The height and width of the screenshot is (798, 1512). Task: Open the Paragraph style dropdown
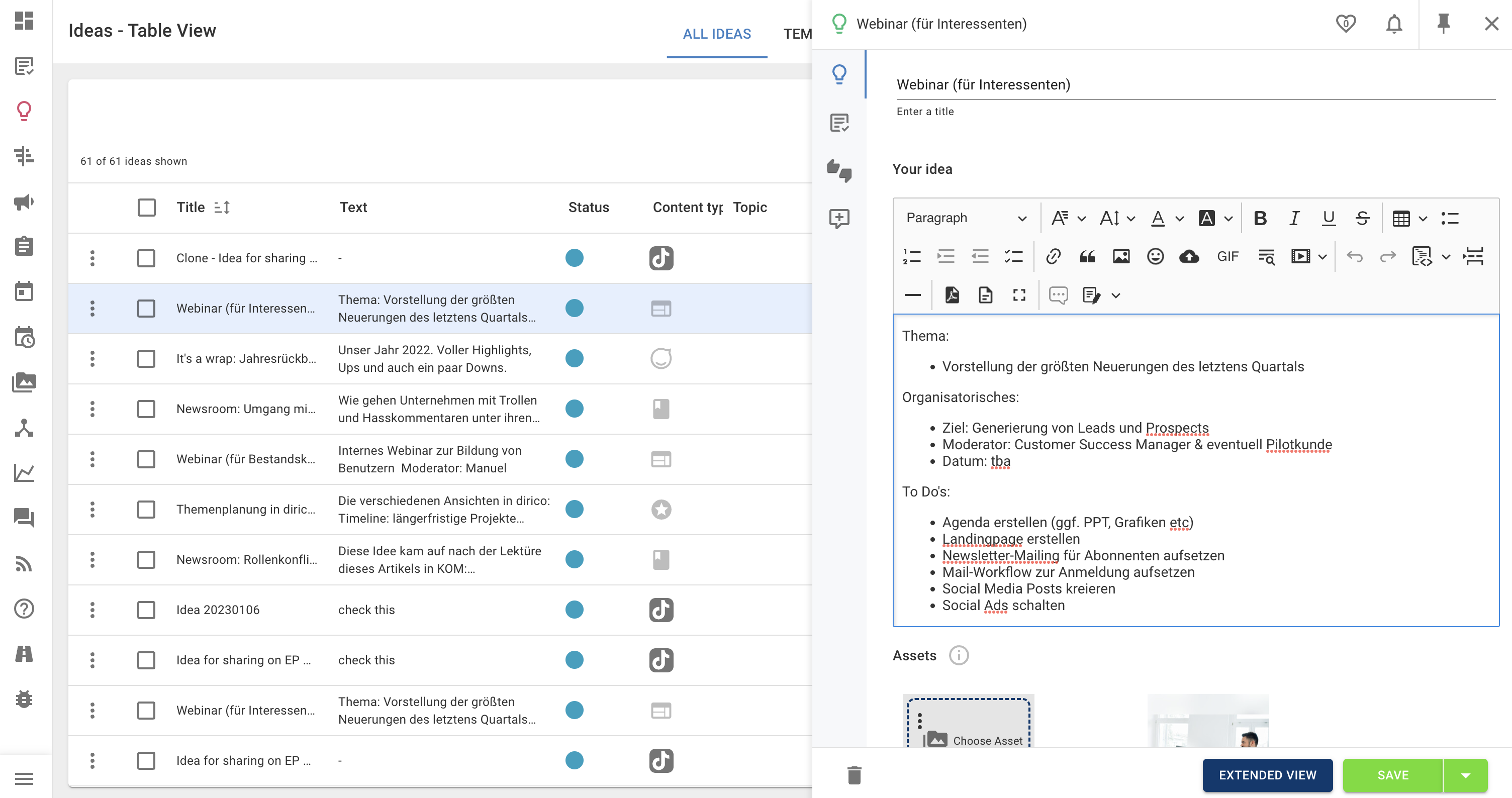pyautogui.click(x=966, y=218)
